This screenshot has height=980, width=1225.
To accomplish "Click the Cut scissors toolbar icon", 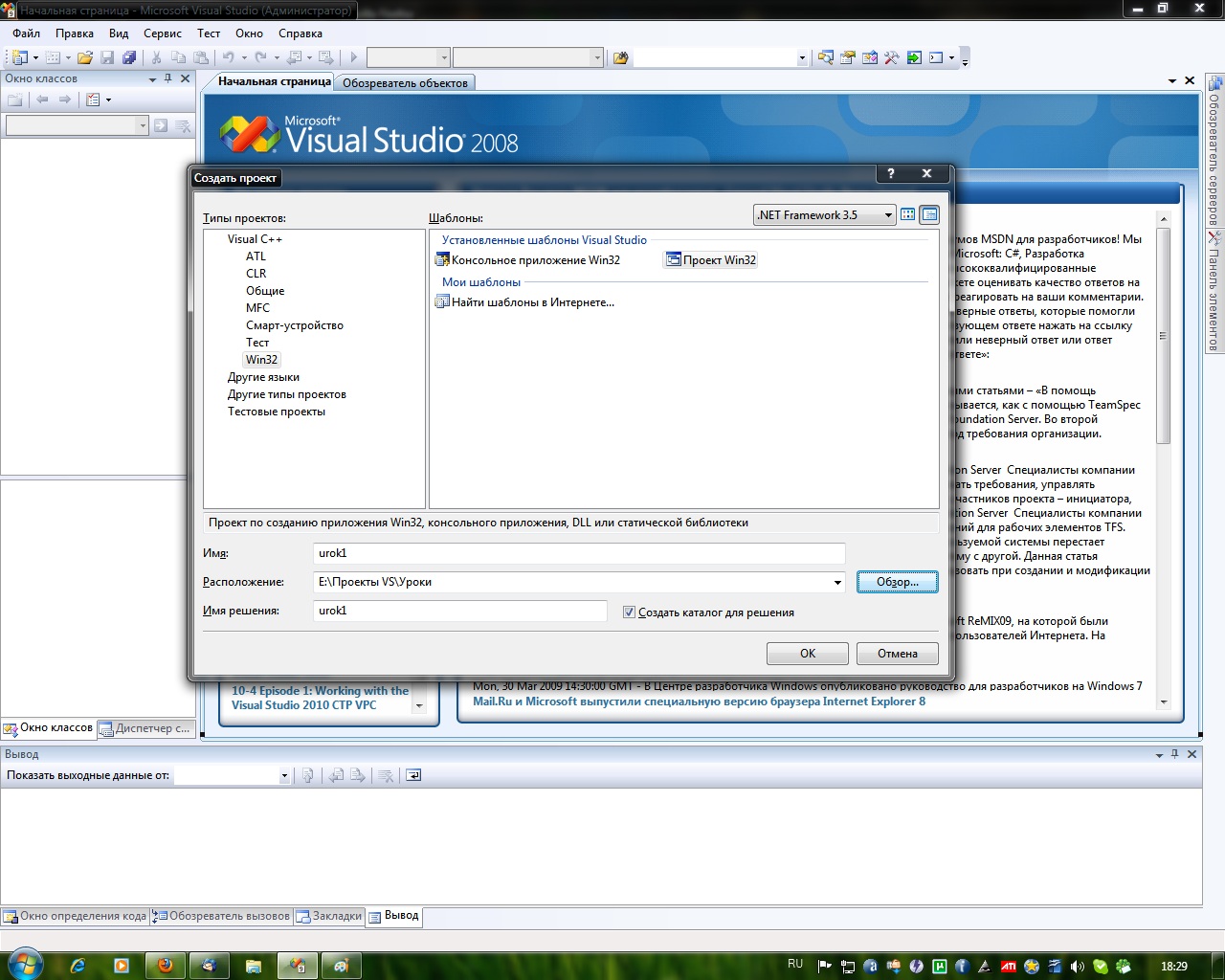I will (157, 57).
